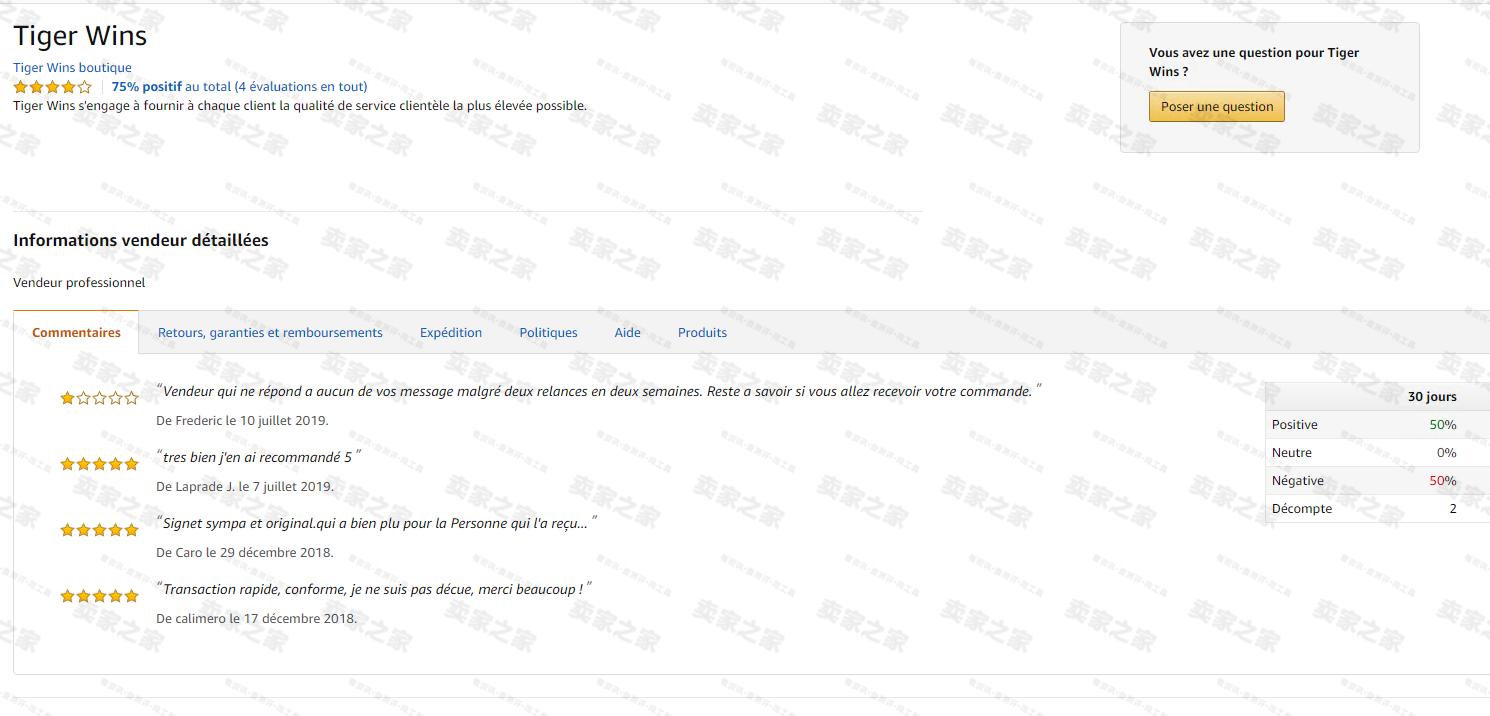Screen dimensions: 1490x716
Task: Click the five-star rating on Laprade J.'s review
Action: point(99,464)
